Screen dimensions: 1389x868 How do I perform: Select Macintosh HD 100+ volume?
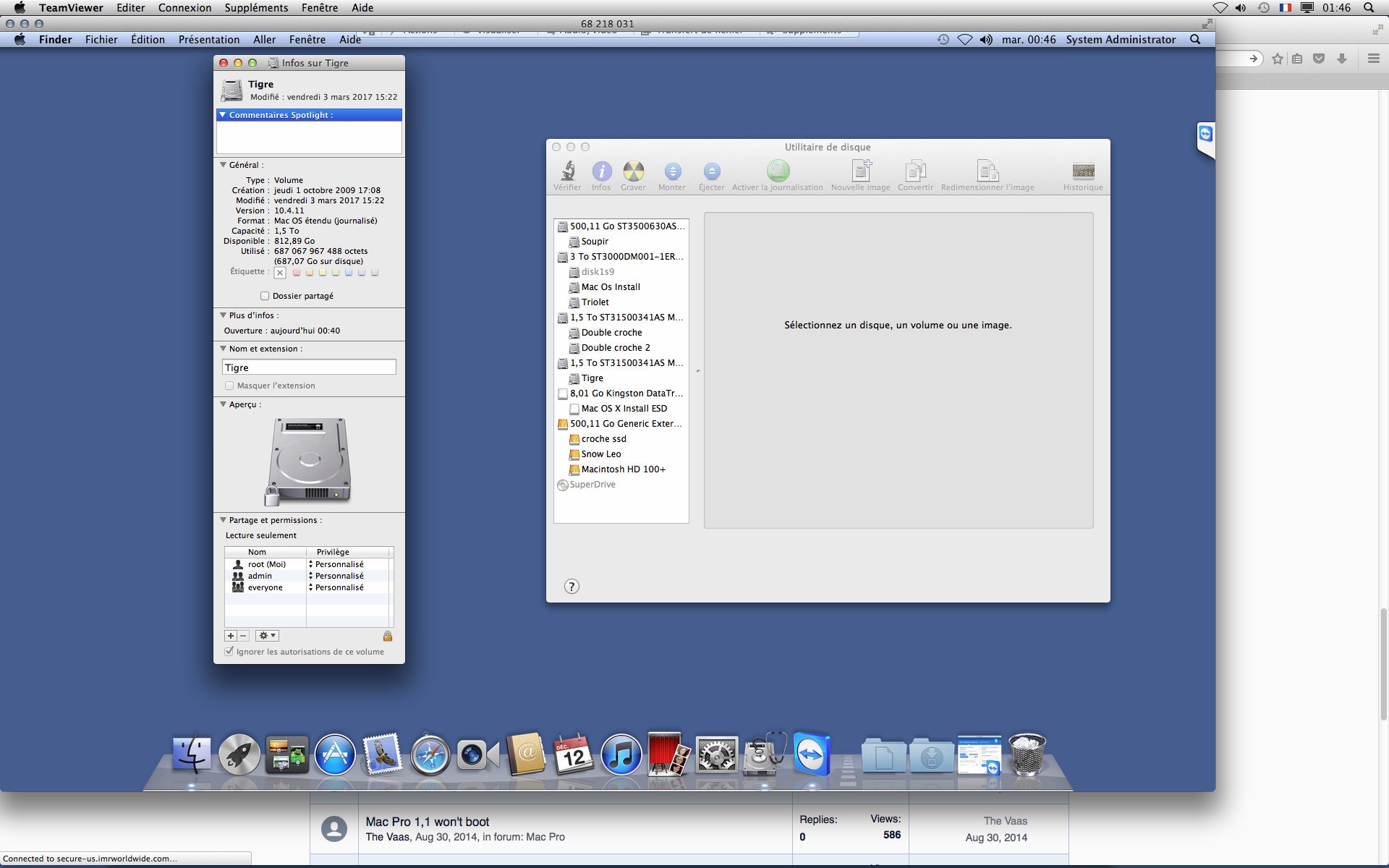click(621, 469)
